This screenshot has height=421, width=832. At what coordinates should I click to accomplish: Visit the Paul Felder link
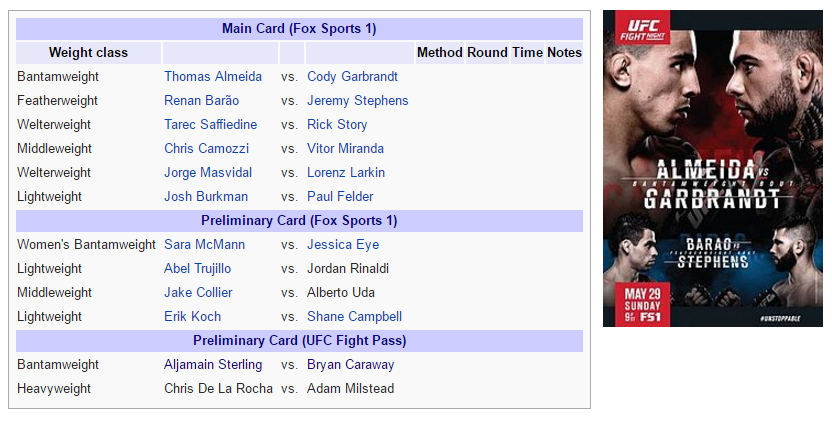coord(340,196)
